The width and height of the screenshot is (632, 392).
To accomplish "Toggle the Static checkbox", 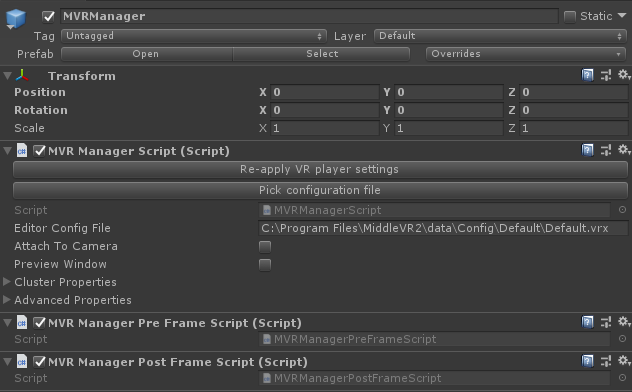I will click(x=570, y=17).
